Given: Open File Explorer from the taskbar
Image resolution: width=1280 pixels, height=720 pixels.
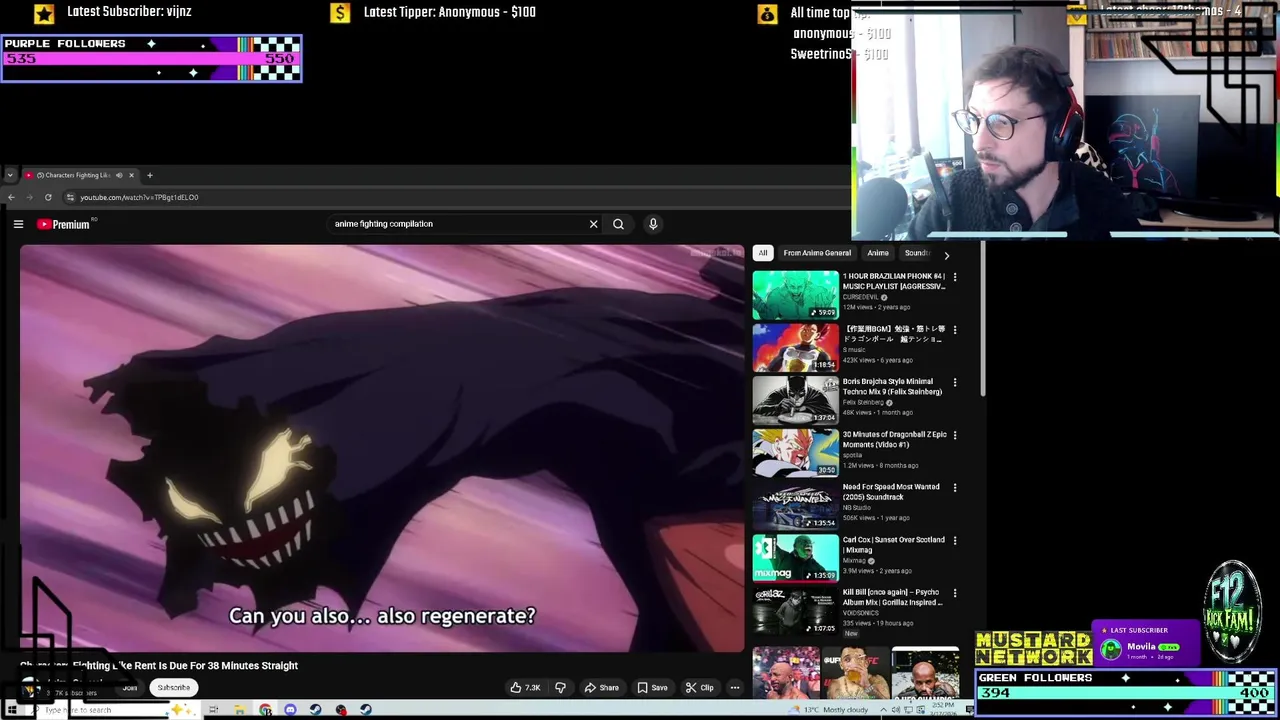Looking at the screenshot, I should [x=240, y=710].
